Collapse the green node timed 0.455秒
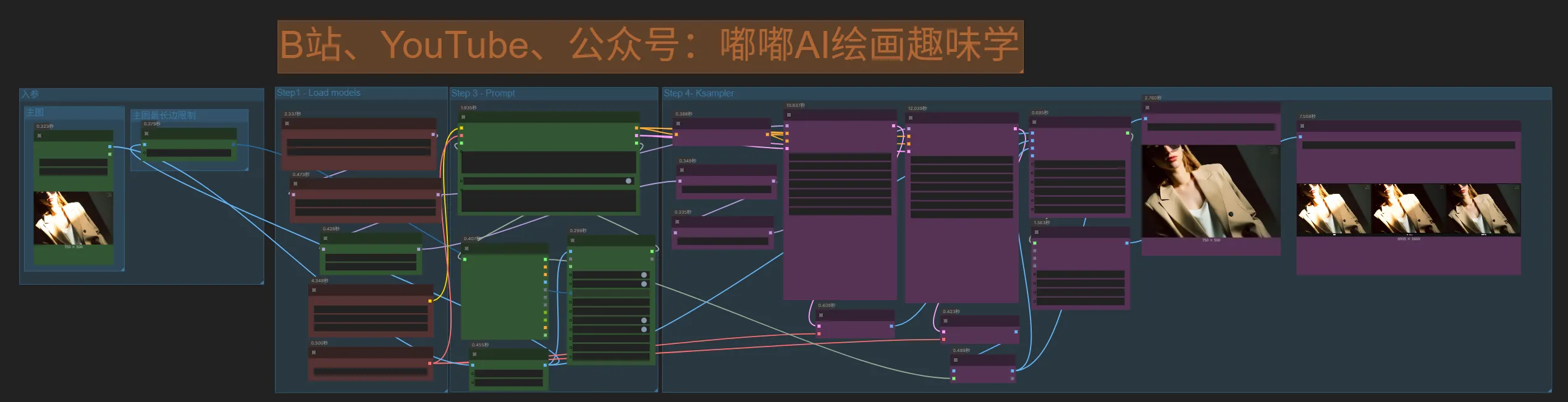This screenshot has height=402, width=1568. pyautogui.click(x=474, y=354)
